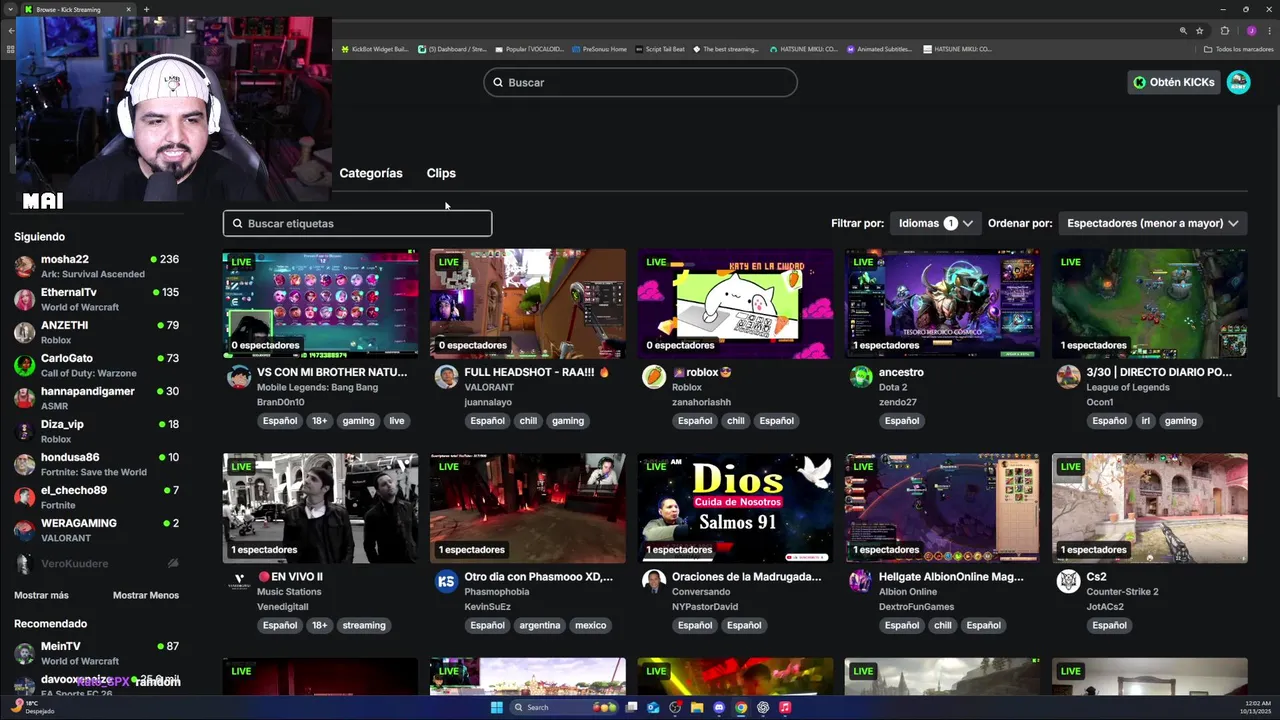The width and height of the screenshot is (1280, 720).
Task: Click Mostrar Menos in sidebar
Action: [146, 595]
